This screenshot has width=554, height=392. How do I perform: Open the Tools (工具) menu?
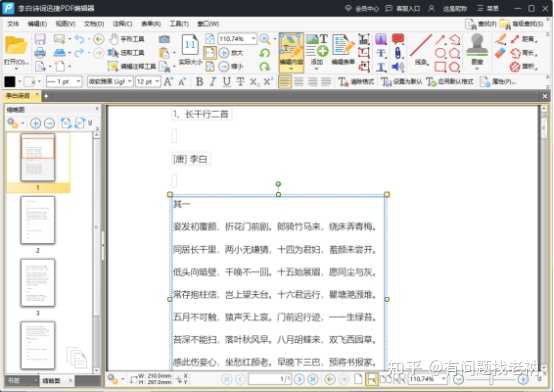click(179, 24)
